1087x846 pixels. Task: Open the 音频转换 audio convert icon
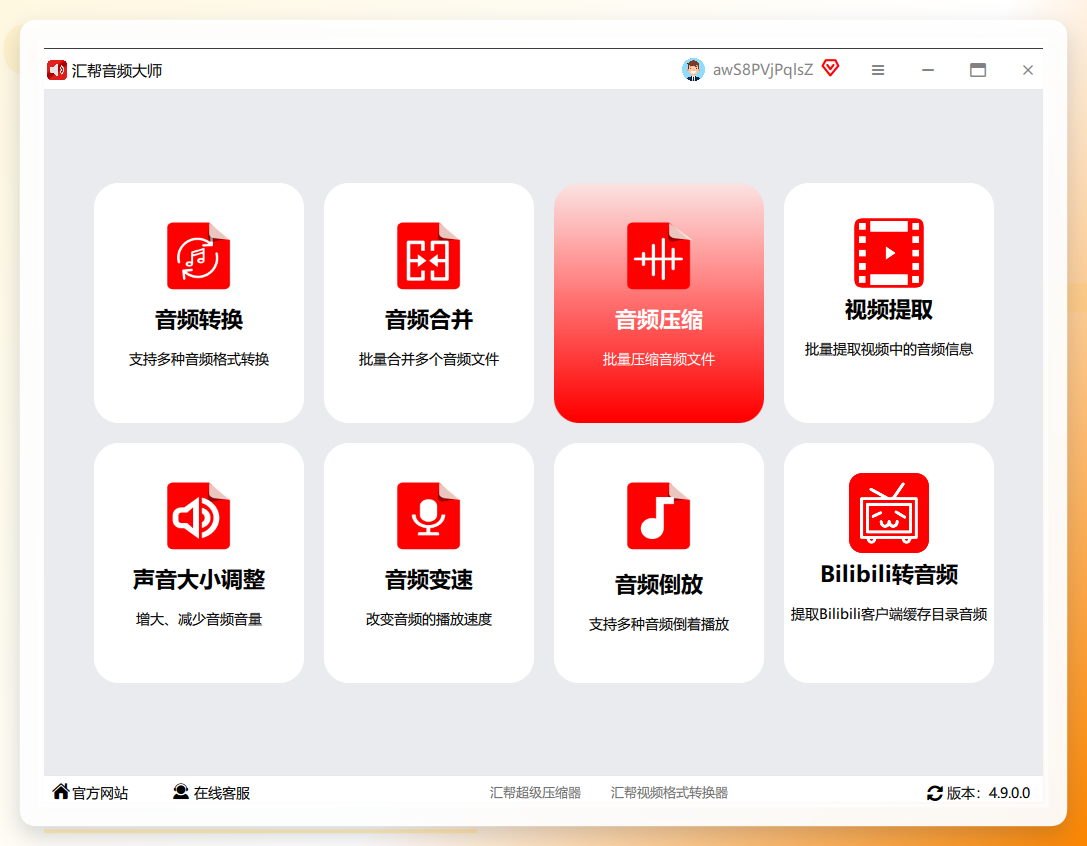[x=198, y=256]
